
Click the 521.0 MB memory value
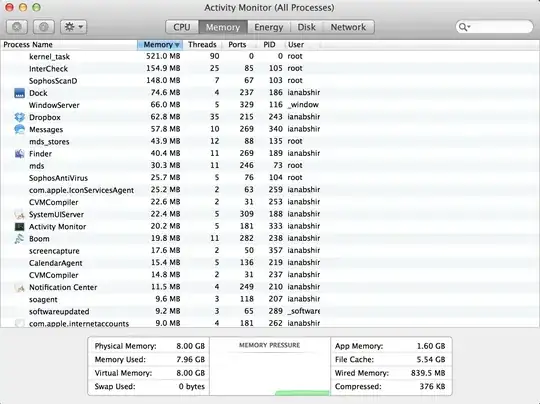(x=163, y=56)
